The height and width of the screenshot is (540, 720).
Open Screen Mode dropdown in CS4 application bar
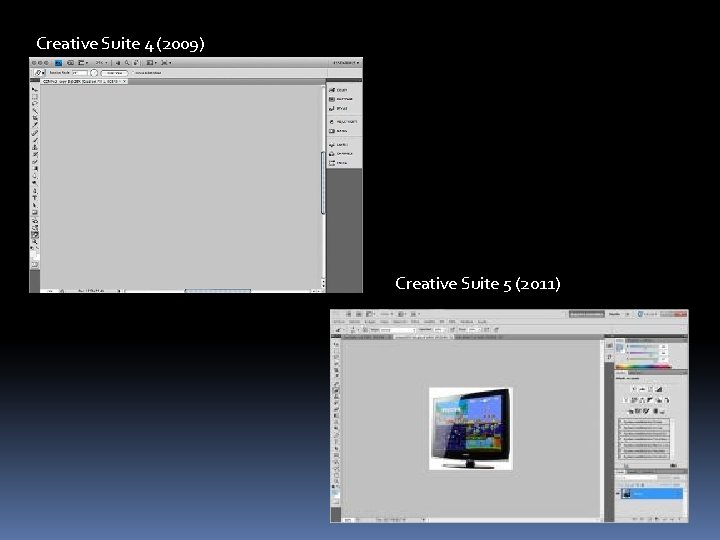[166, 63]
